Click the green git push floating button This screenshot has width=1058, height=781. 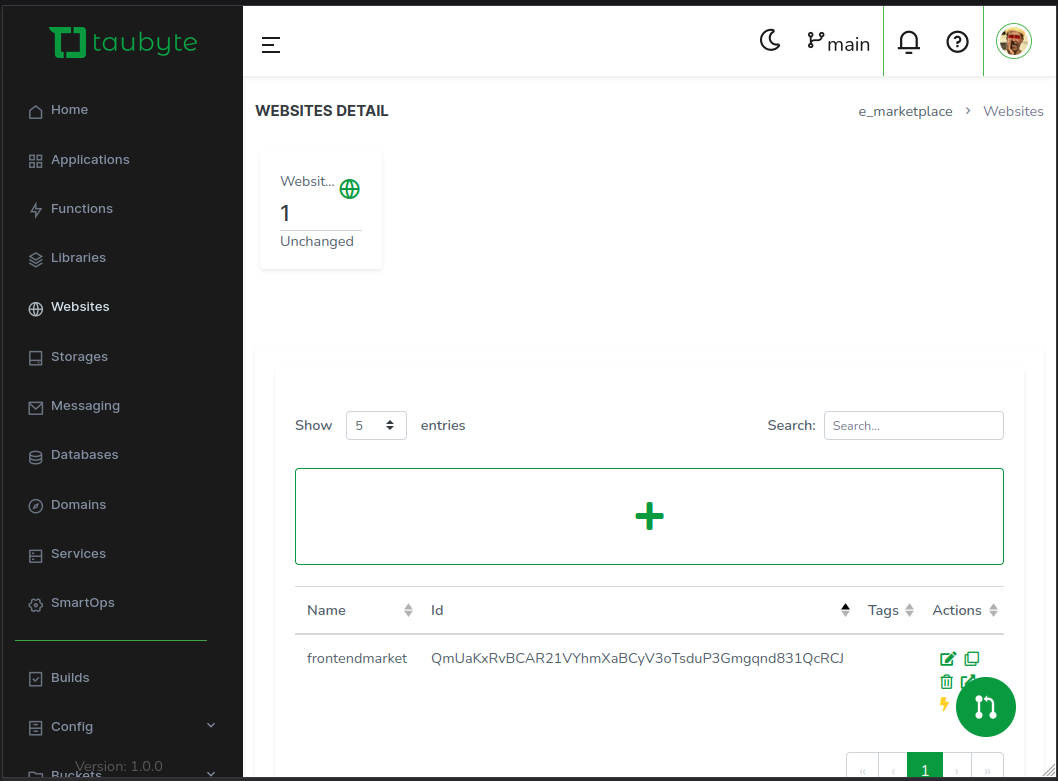(x=986, y=707)
